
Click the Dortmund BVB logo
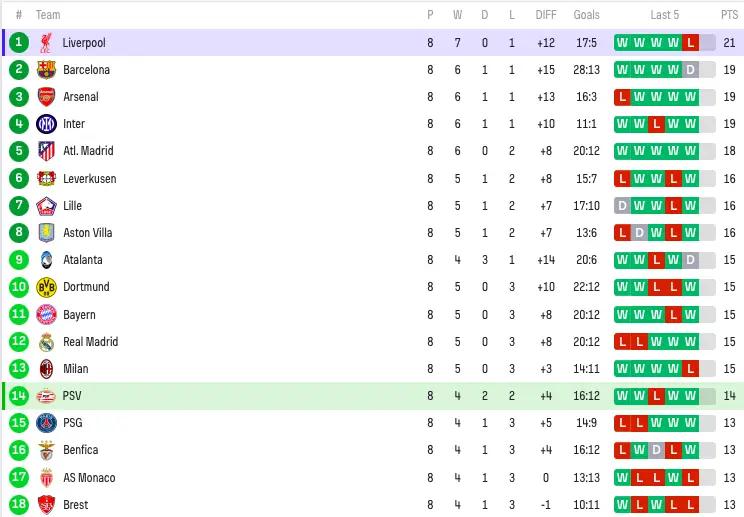tap(46, 287)
